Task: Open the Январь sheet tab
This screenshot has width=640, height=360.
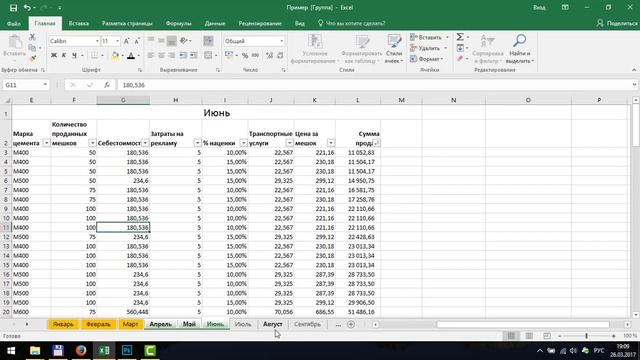Action: 63,324
